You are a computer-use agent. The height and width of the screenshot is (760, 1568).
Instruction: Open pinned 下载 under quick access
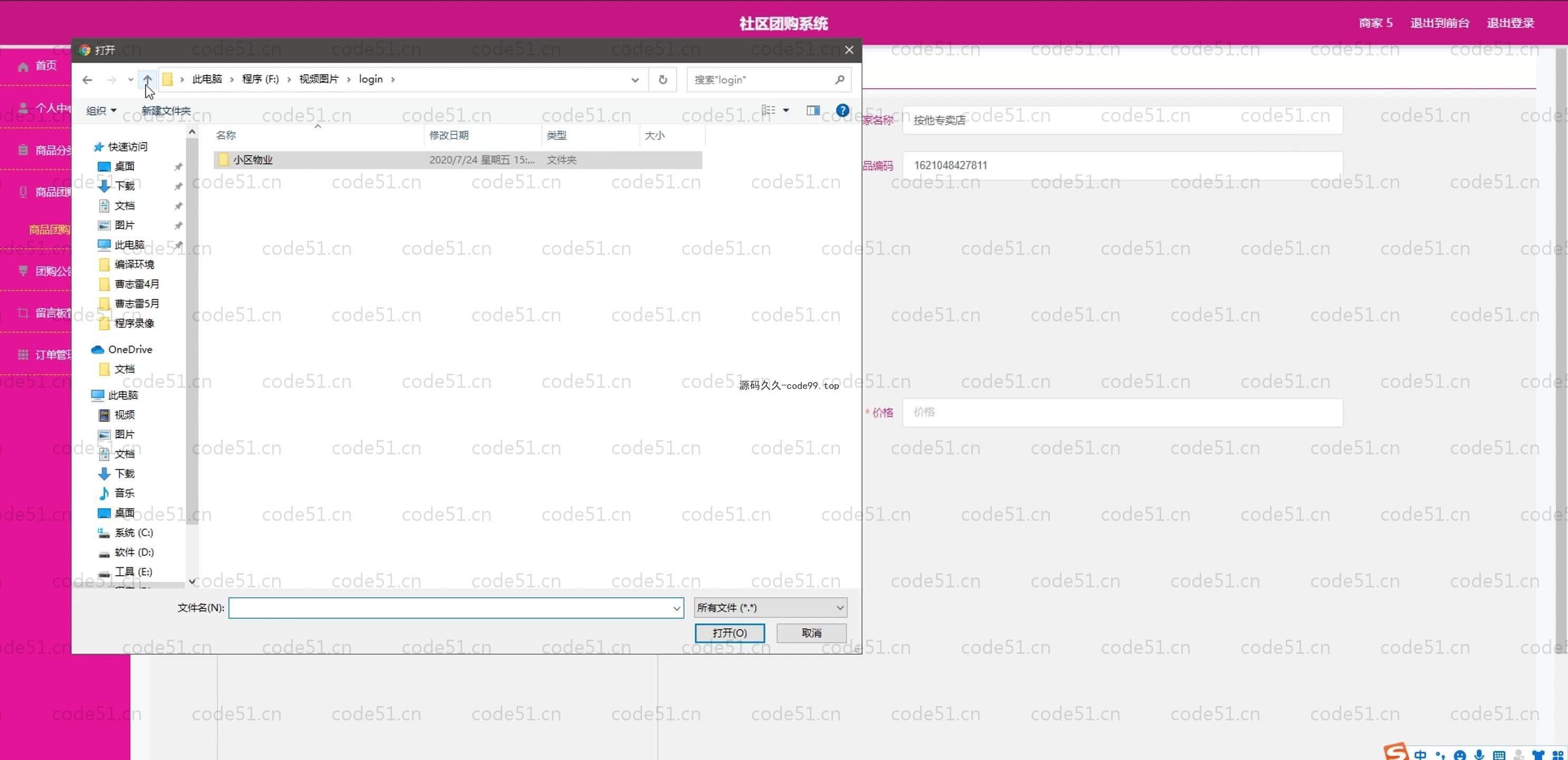(124, 186)
